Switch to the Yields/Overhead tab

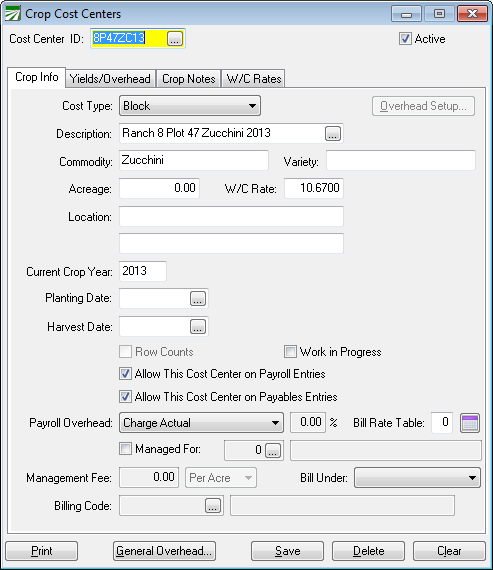tap(110, 79)
